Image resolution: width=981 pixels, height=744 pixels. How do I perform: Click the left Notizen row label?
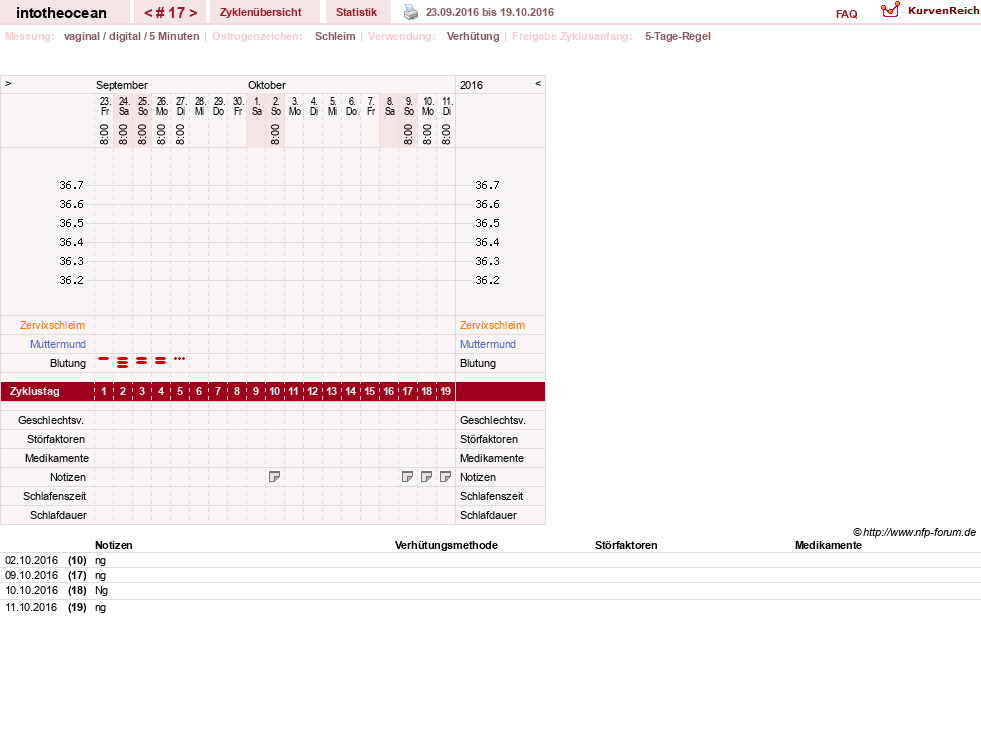(68, 477)
